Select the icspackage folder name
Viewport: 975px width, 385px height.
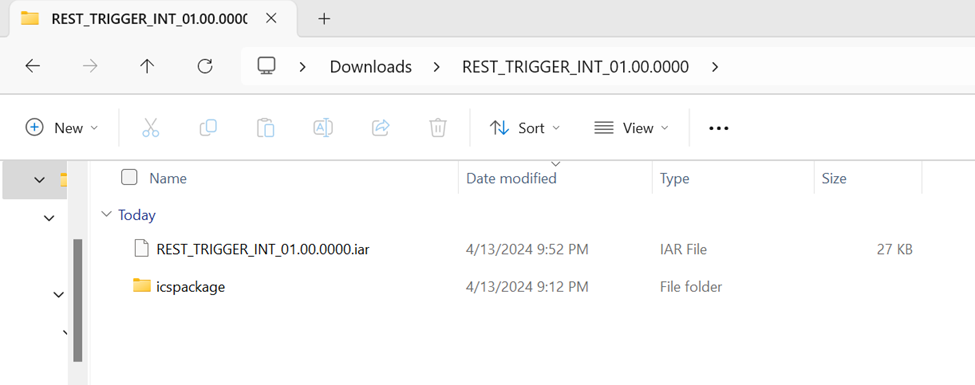click(190, 287)
